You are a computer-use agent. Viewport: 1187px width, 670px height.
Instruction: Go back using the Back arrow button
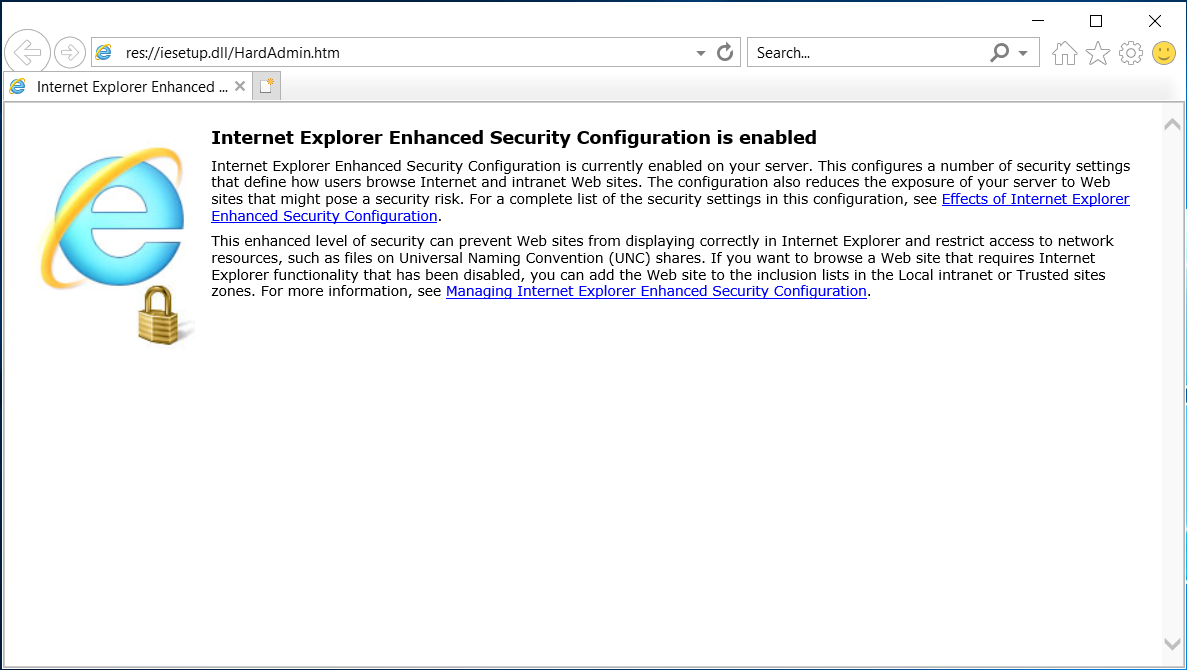point(27,52)
